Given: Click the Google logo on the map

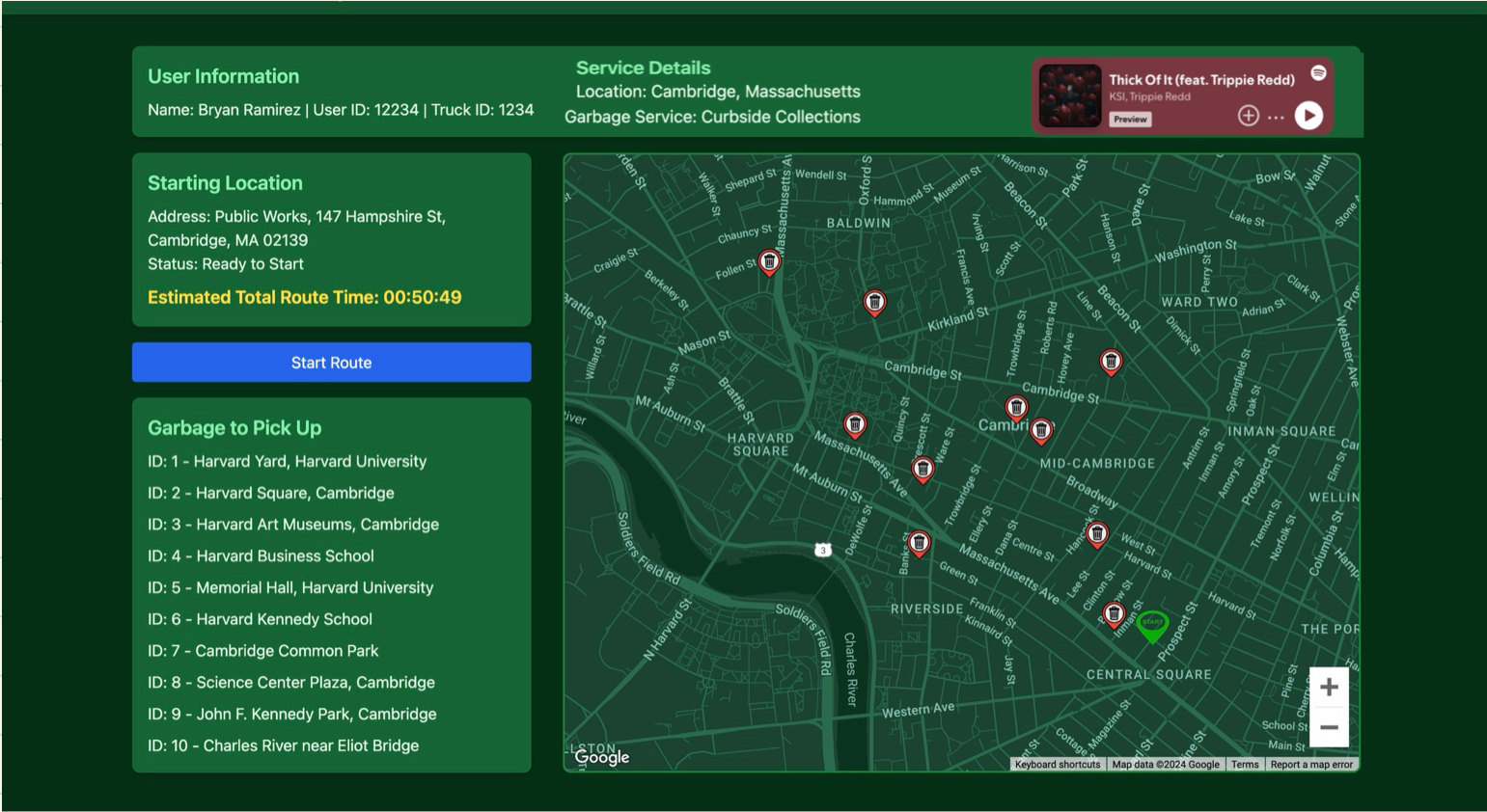Looking at the screenshot, I should pyautogui.click(x=602, y=757).
